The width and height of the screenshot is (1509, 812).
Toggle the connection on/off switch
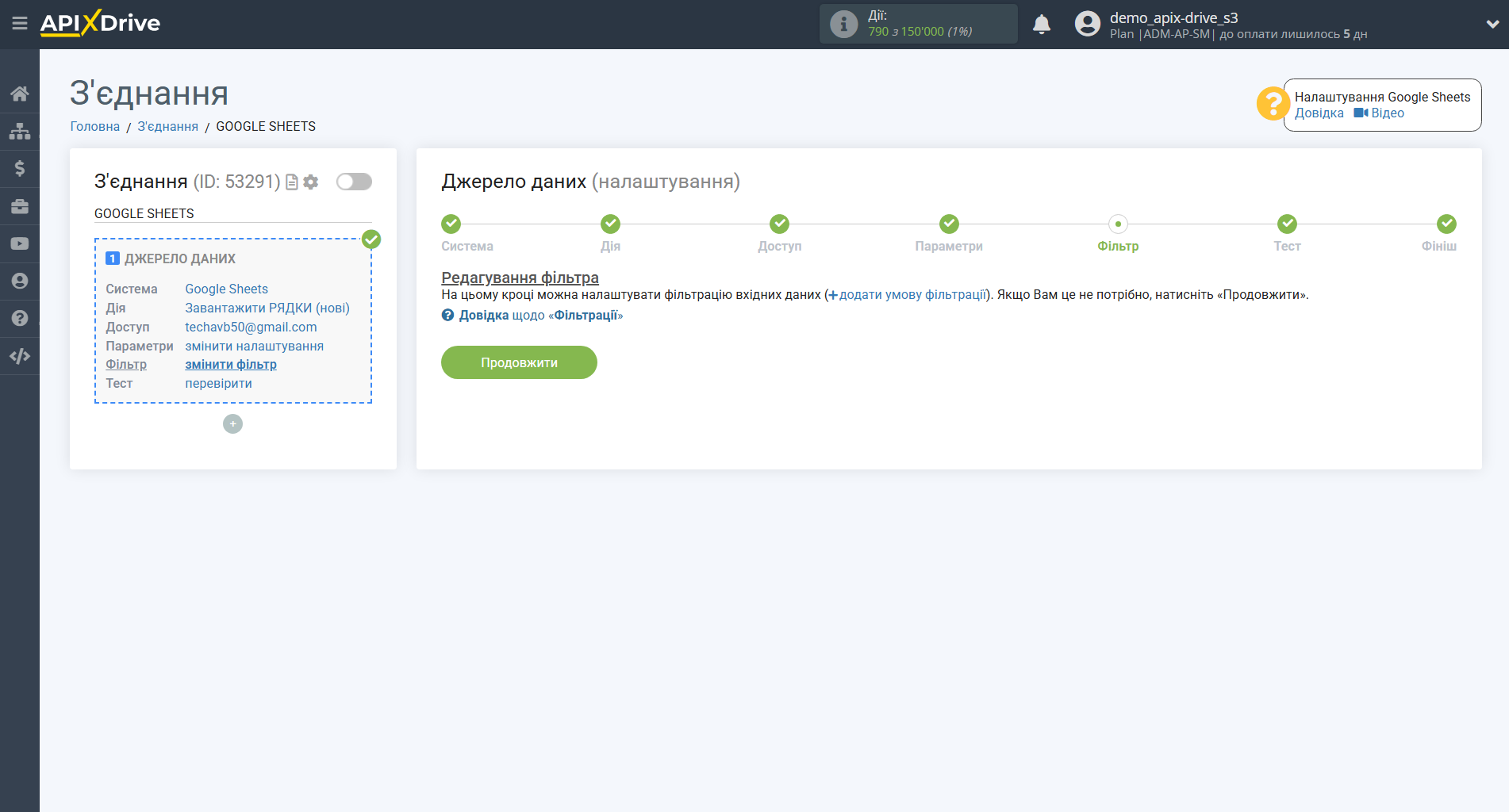pos(354,182)
